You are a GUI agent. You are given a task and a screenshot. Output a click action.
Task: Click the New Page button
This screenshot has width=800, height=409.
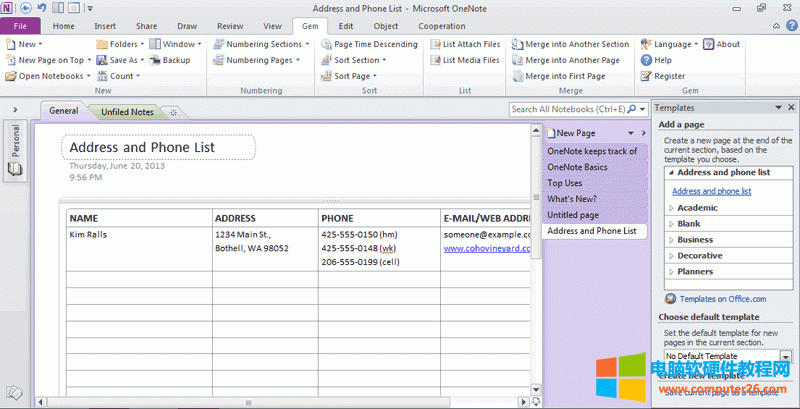(x=575, y=132)
